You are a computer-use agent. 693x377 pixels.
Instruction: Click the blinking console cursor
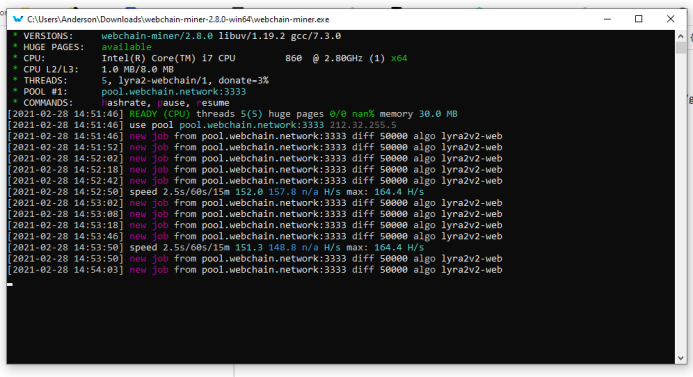point(10,284)
